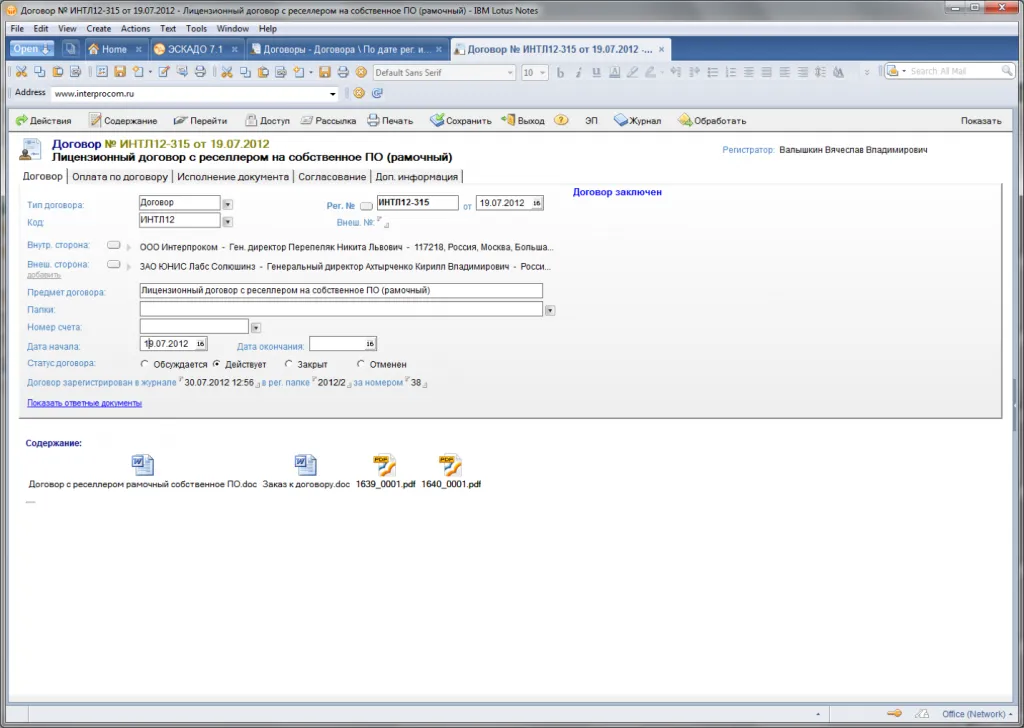Expand the Папки dropdown arrow
1024x728 pixels.
[550, 310]
